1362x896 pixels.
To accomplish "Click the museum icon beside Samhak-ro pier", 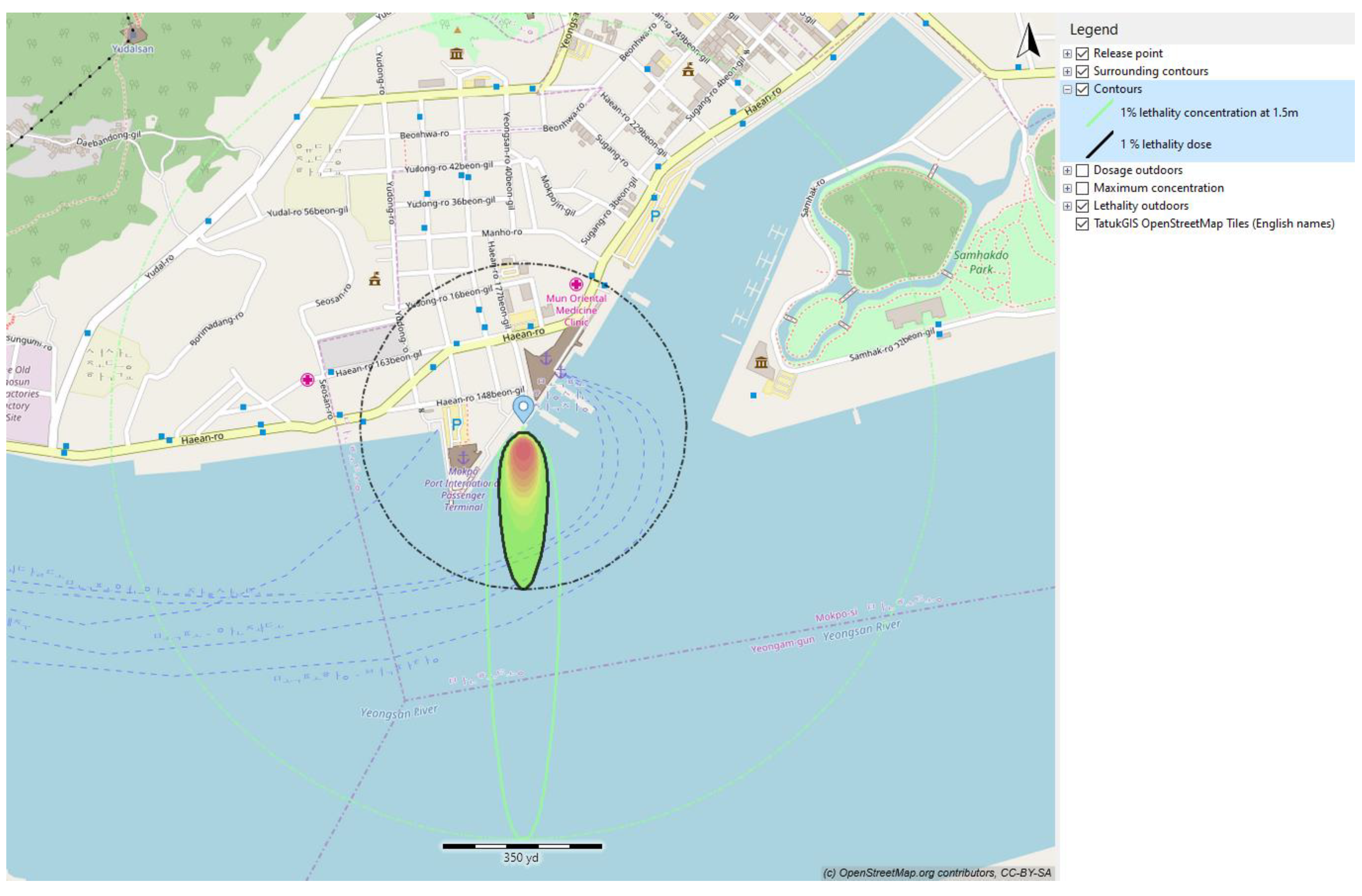I will click(761, 362).
